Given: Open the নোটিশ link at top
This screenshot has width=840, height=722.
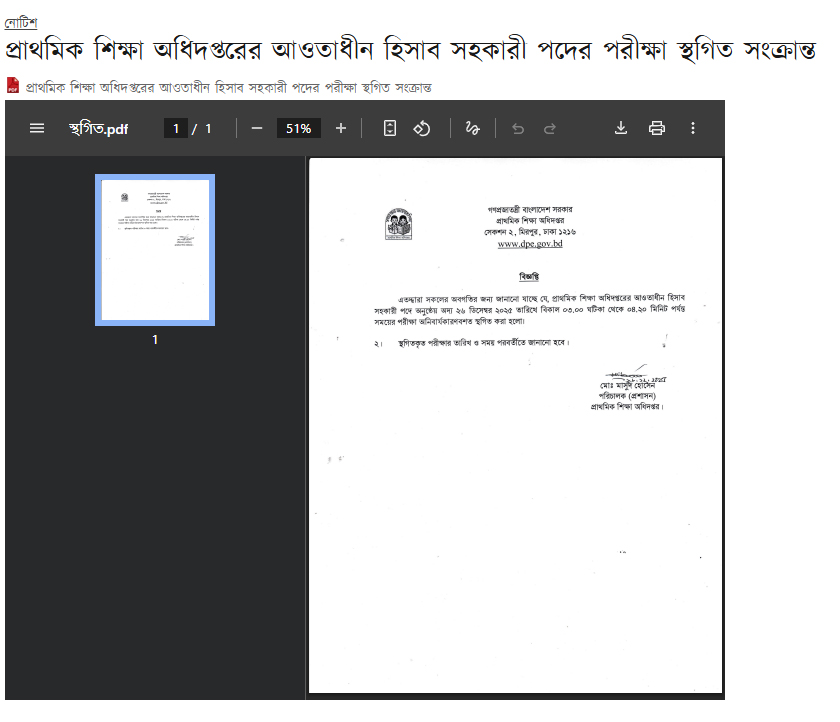Looking at the screenshot, I should coord(20,23).
